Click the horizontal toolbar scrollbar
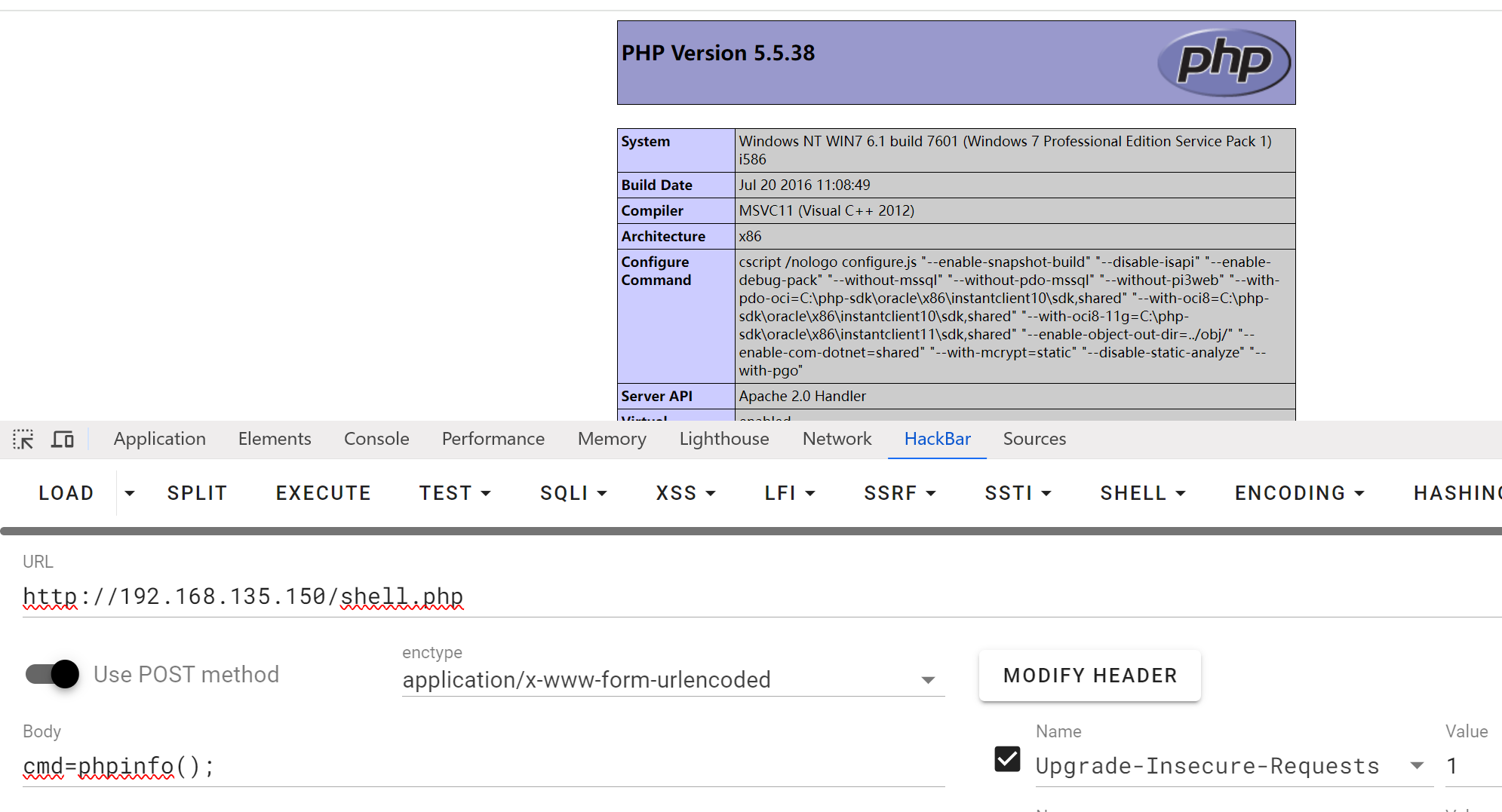The height and width of the screenshot is (812, 1502). [751, 532]
